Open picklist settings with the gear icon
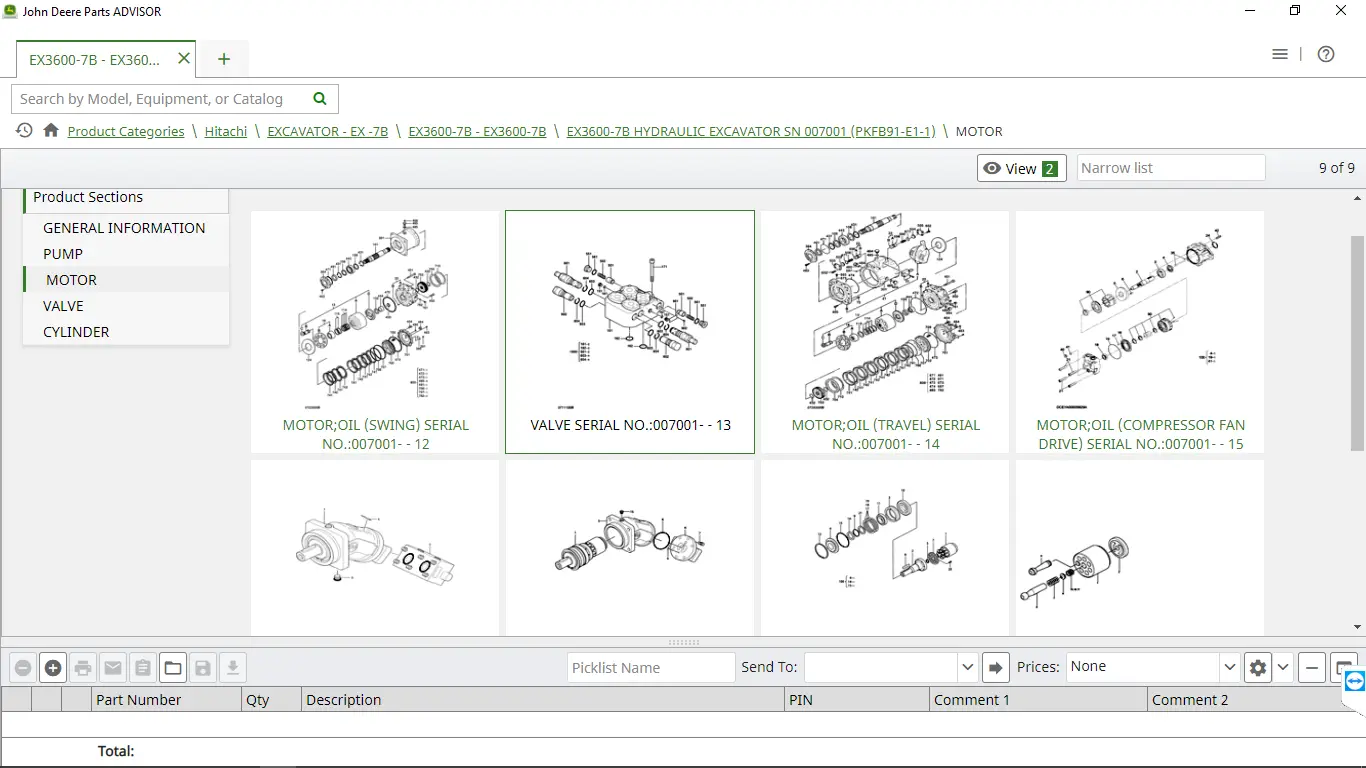Viewport: 1366px width, 768px height. coord(1258,667)
